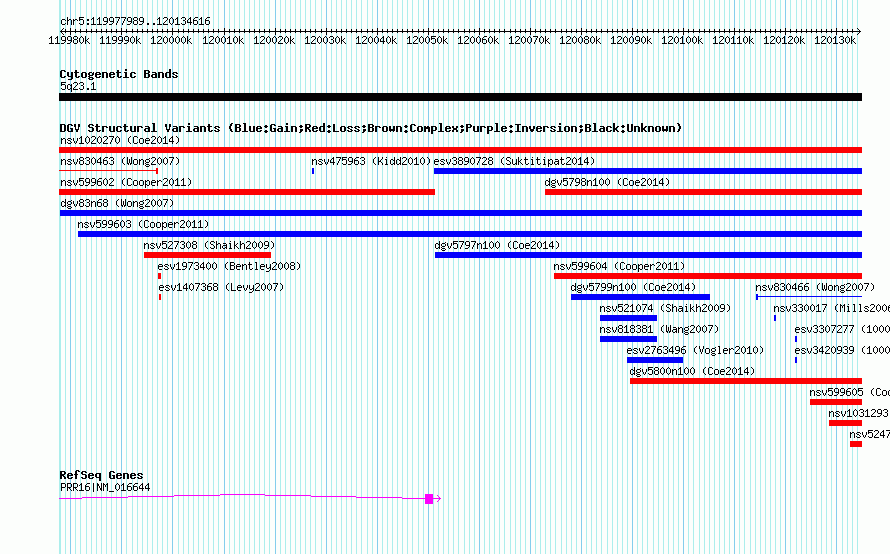Click the nsv330017 variant label
This screenshot has height=554, width=890.
[832, 308]
